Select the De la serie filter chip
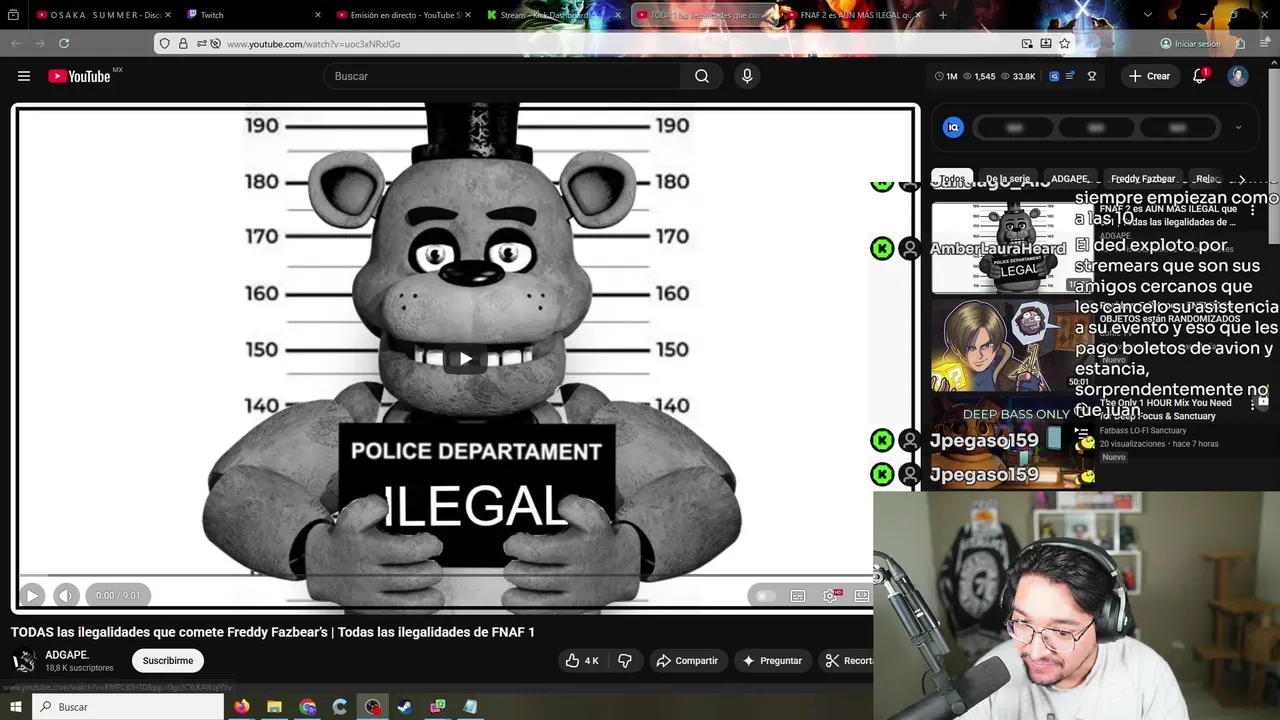This screenshot has width=1280, height=720. pos(1007,179)
